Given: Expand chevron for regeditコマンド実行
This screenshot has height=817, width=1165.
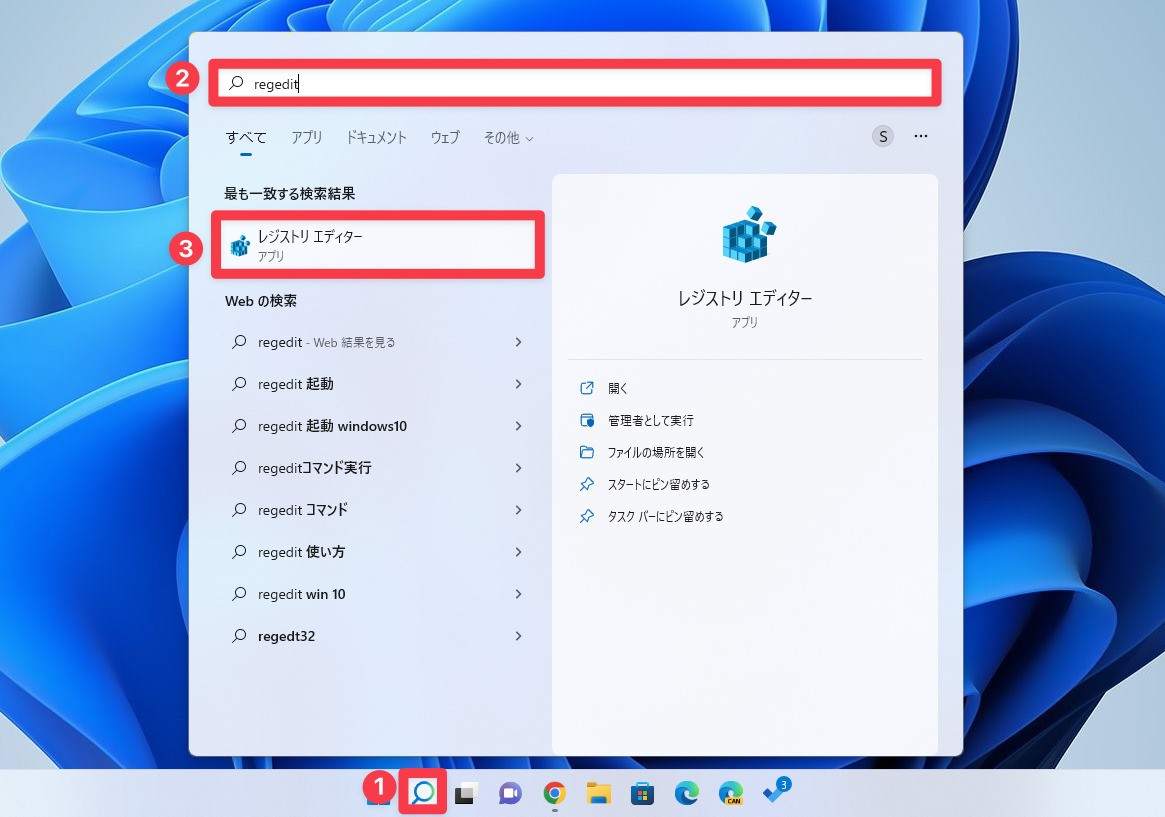Looking at the screenshot, I should 519,468.
